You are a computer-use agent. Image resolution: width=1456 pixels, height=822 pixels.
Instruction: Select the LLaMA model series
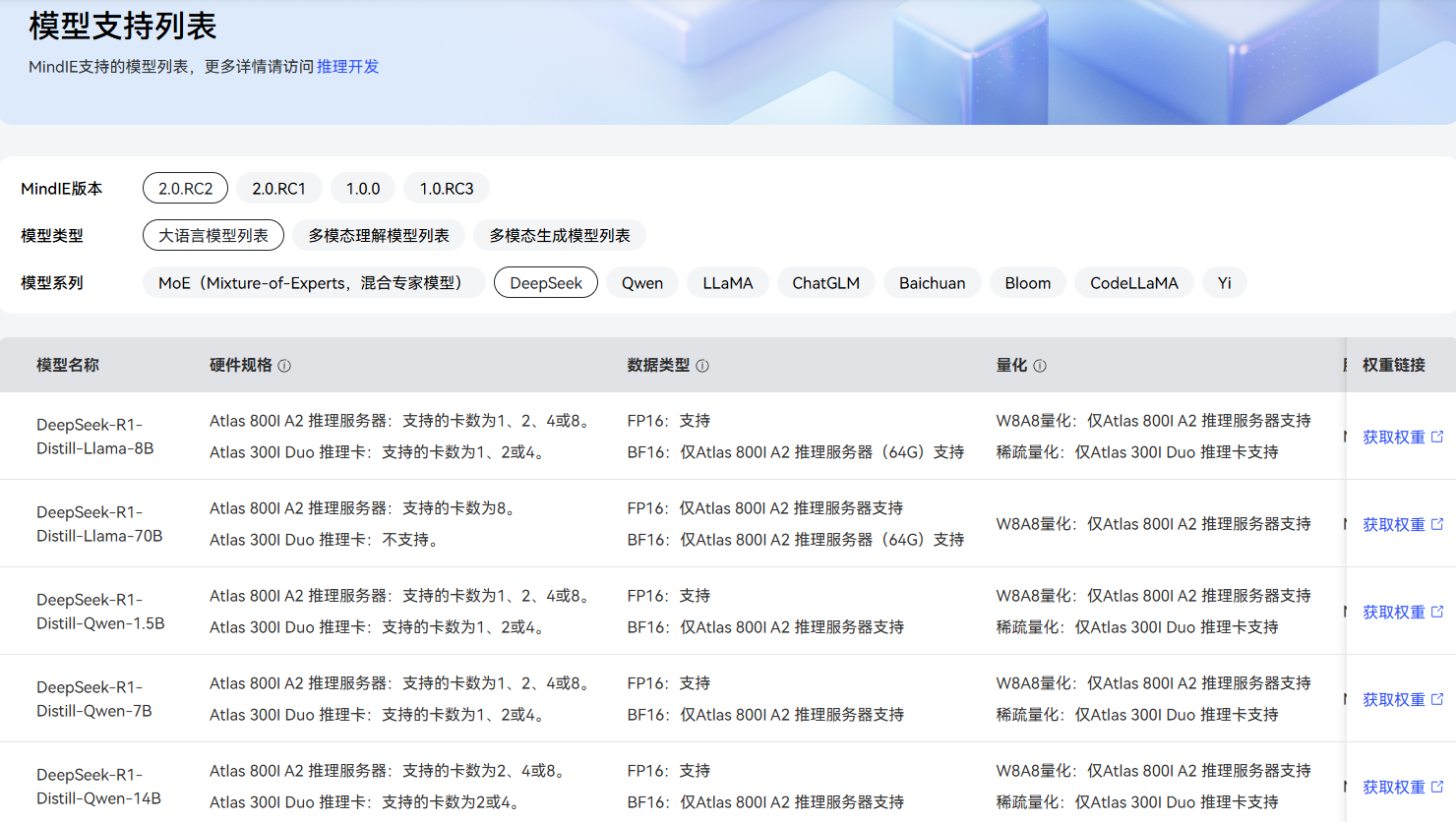coord(728,283)
